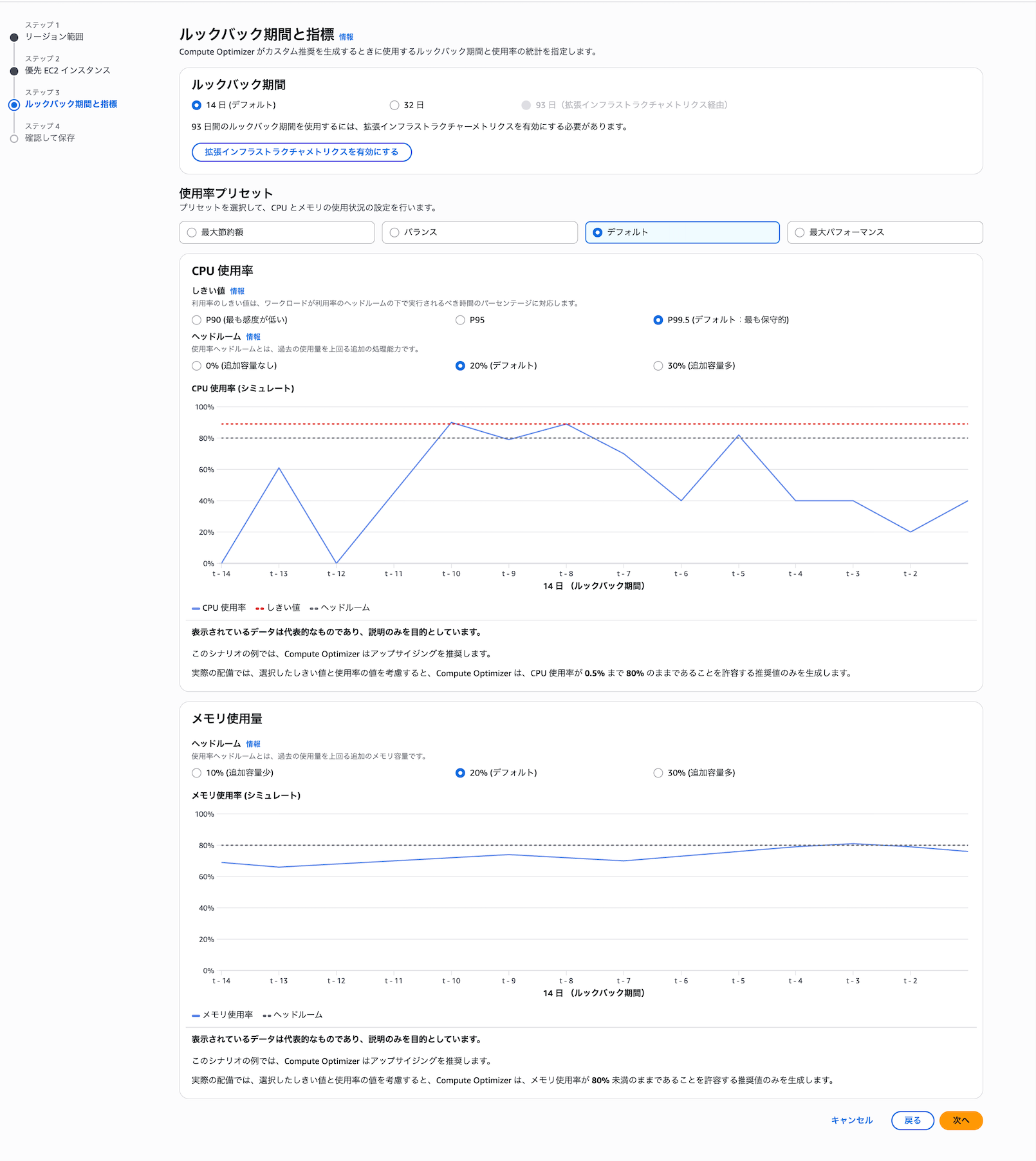Choose the バランス utilization preset
The height and width of the screenshot is (1161, 1036).
coord(394,232)
